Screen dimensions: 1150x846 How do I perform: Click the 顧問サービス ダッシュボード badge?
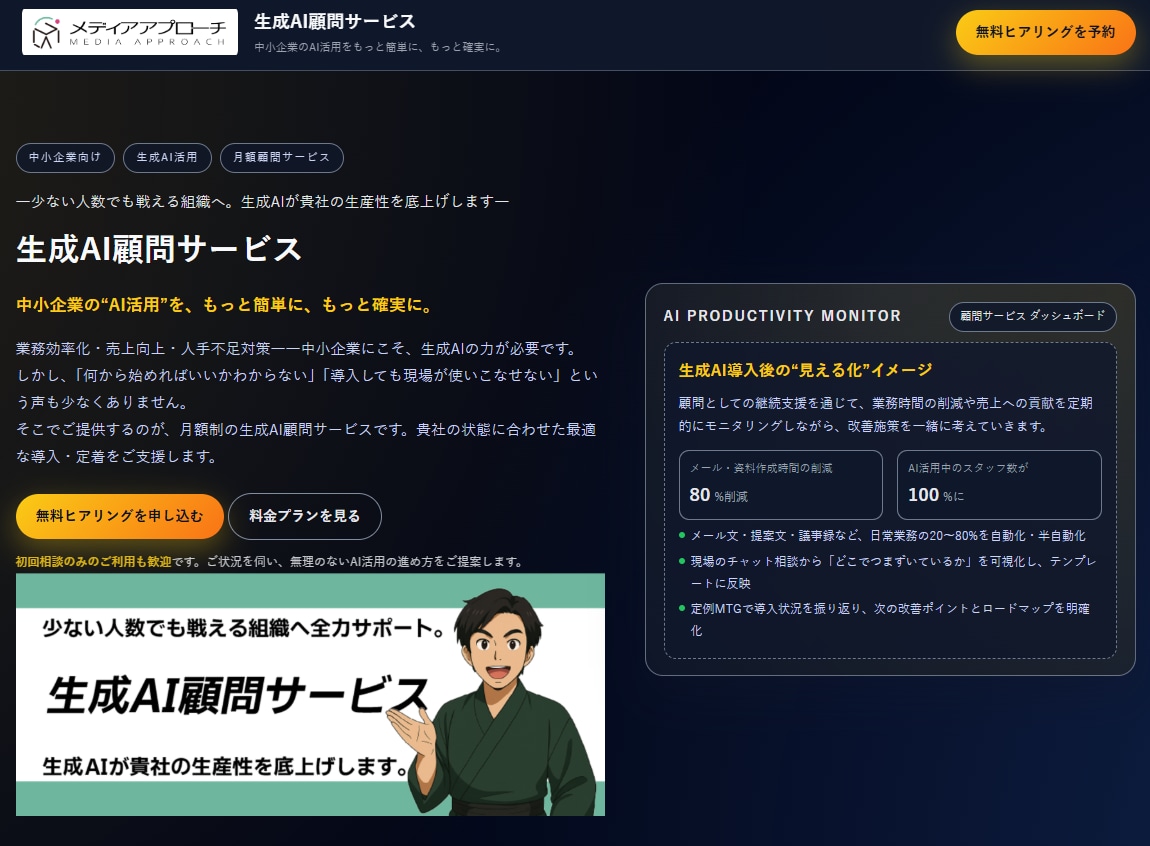(1033, 316)
